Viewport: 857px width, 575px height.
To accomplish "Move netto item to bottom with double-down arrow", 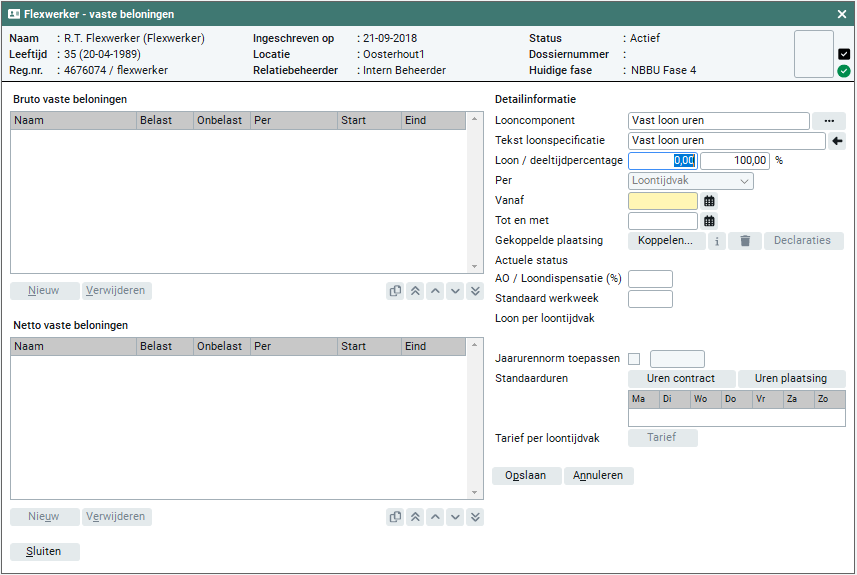I will (x=475, y=517).
